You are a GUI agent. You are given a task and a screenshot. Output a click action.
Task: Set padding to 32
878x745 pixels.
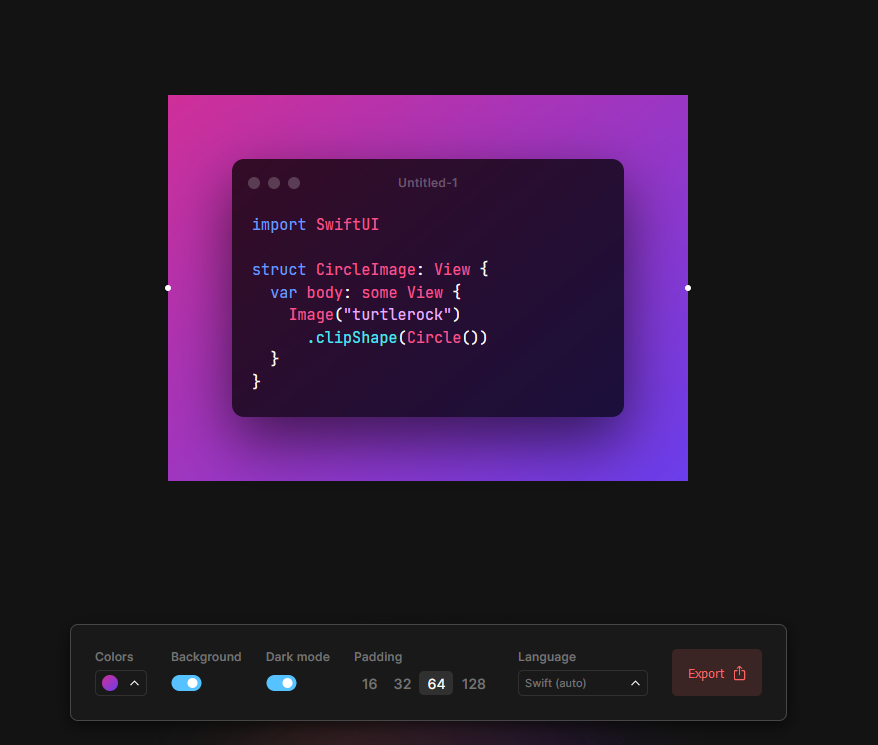(x=402, y=684)
